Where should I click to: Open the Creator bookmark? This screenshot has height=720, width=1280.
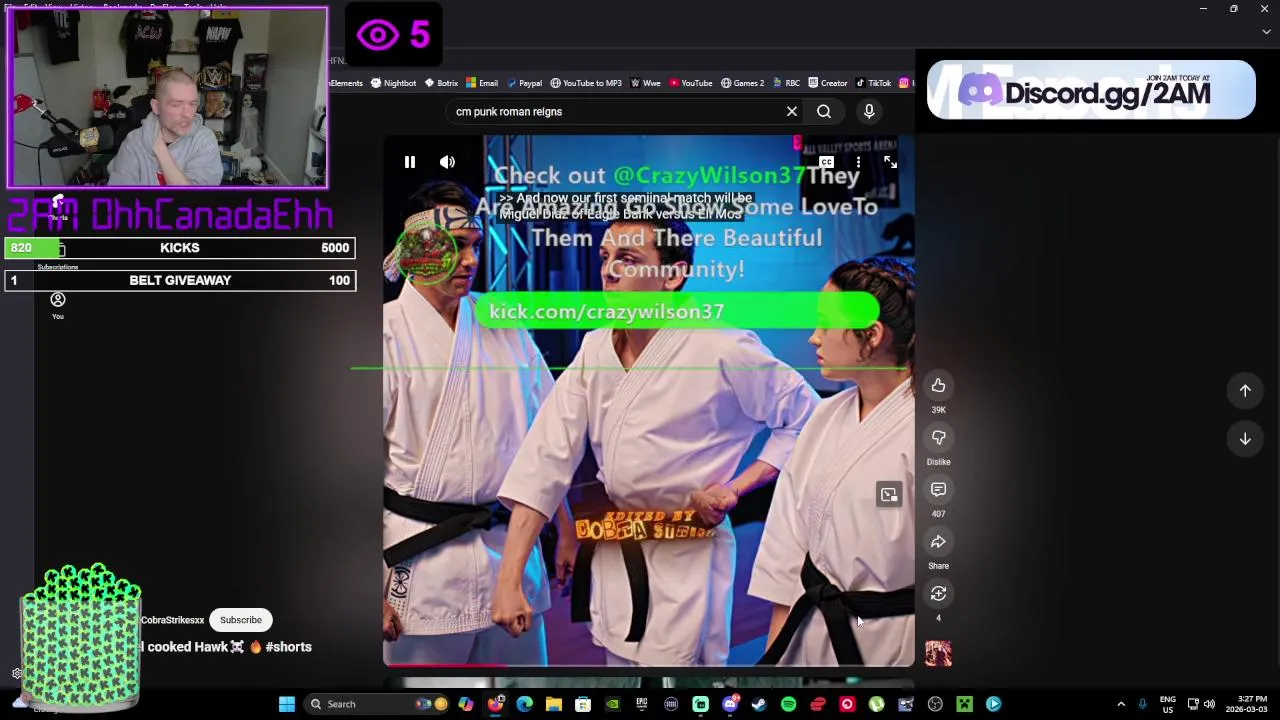828,83
